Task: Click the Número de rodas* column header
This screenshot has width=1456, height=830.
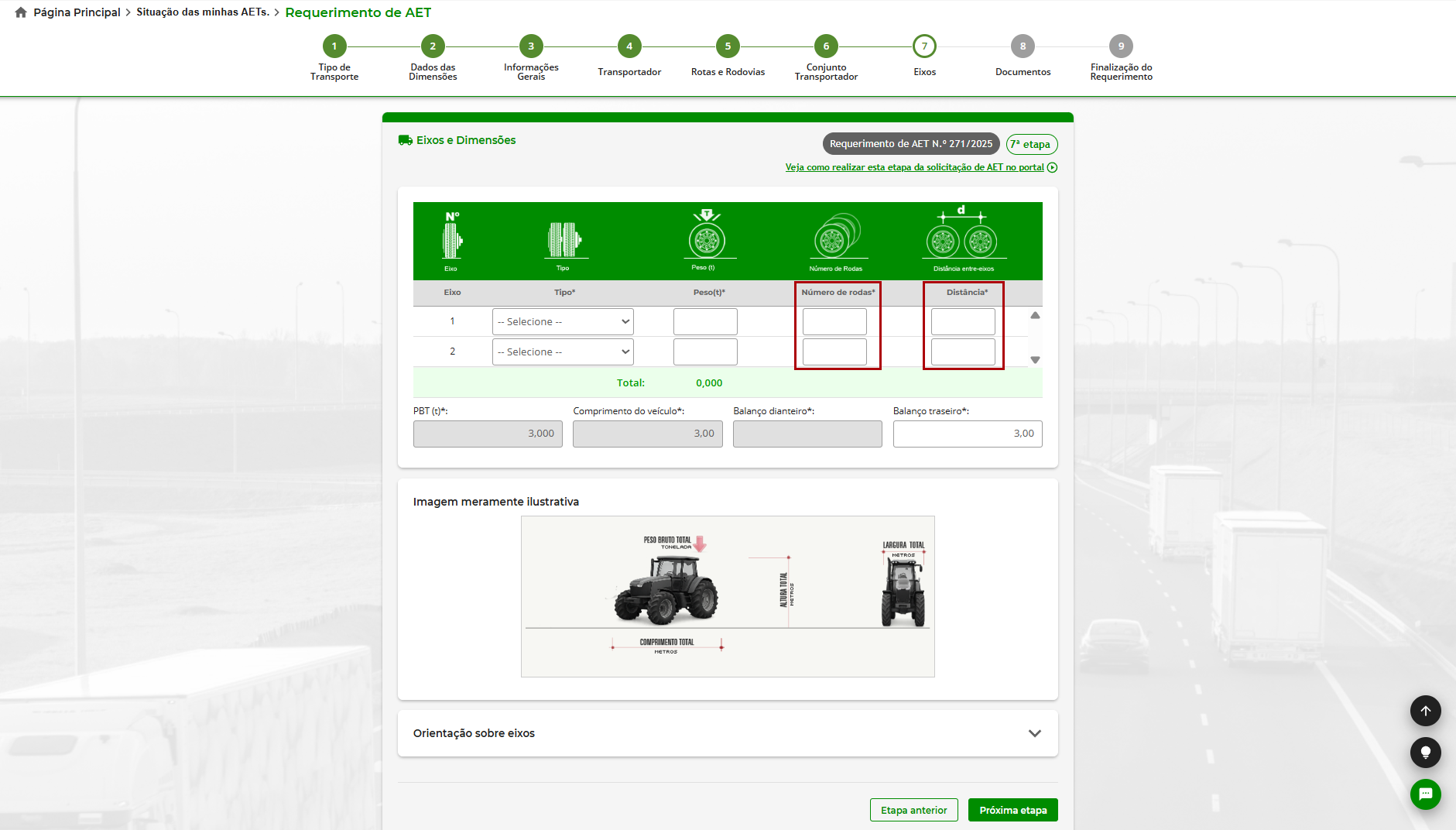Action: point(838,293)
